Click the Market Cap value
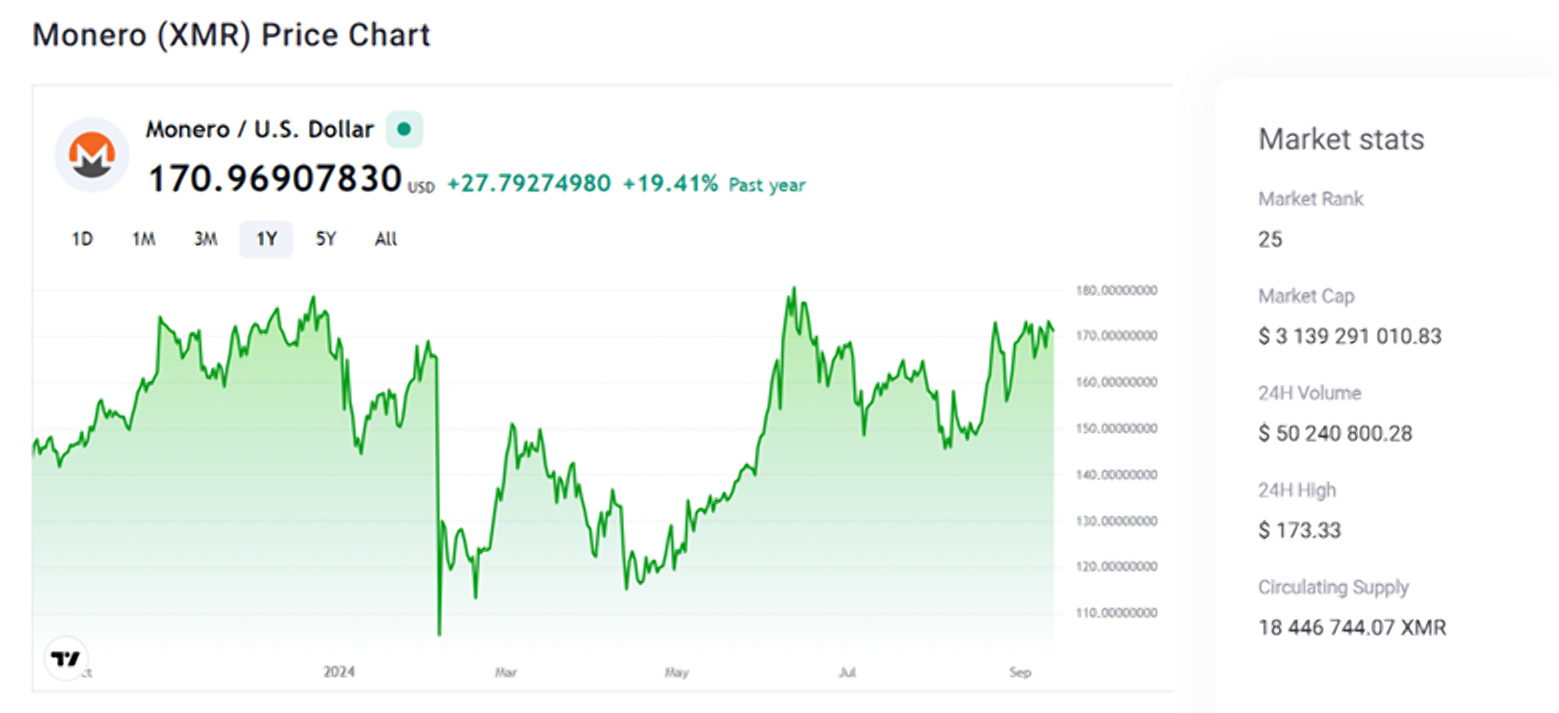Screen dimensions: 1559x713 point(1350,336)
